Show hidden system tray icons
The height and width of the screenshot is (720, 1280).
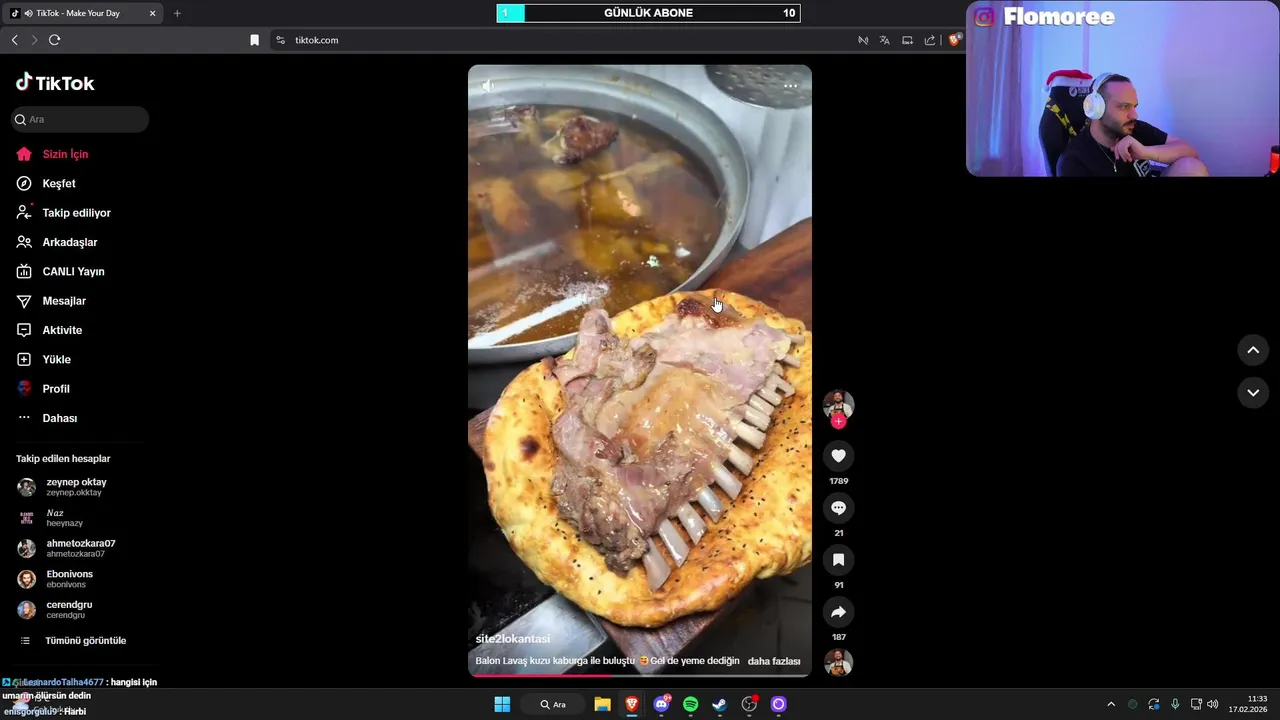click(1110, 704)
